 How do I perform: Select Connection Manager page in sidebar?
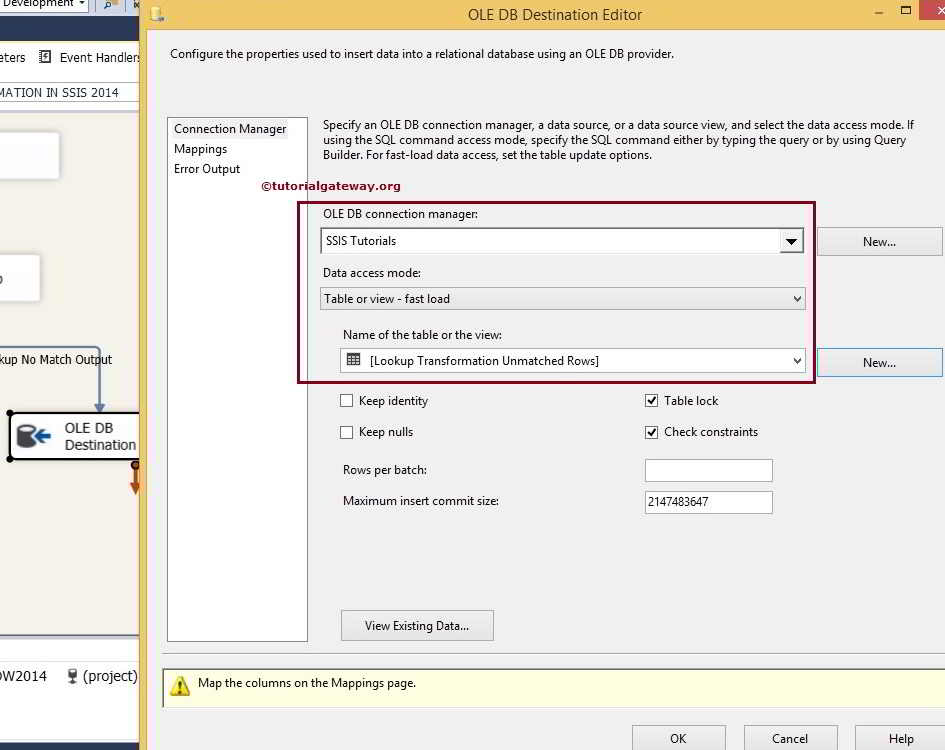pos(230,129)
